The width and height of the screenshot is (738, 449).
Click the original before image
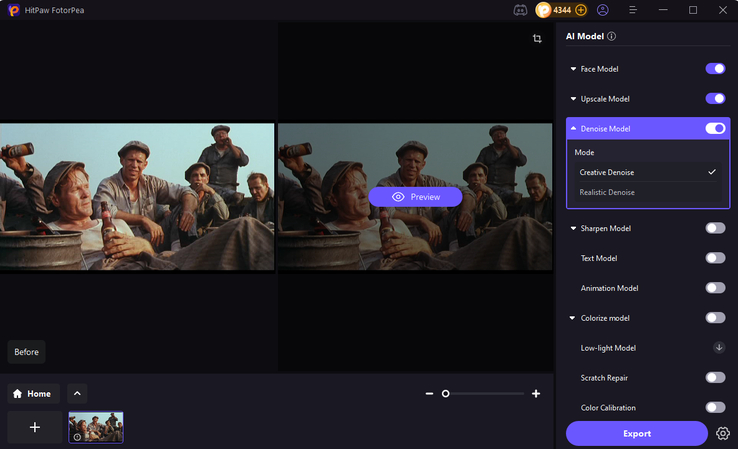pos(137,197)
